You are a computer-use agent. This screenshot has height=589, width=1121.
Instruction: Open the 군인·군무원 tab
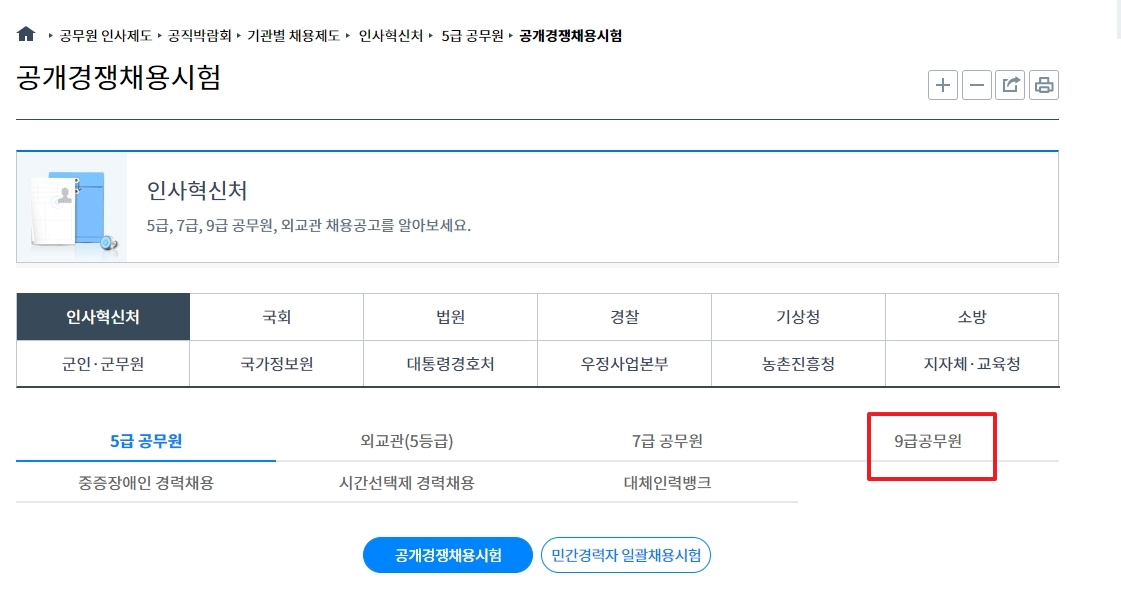(x=101, y=363)
